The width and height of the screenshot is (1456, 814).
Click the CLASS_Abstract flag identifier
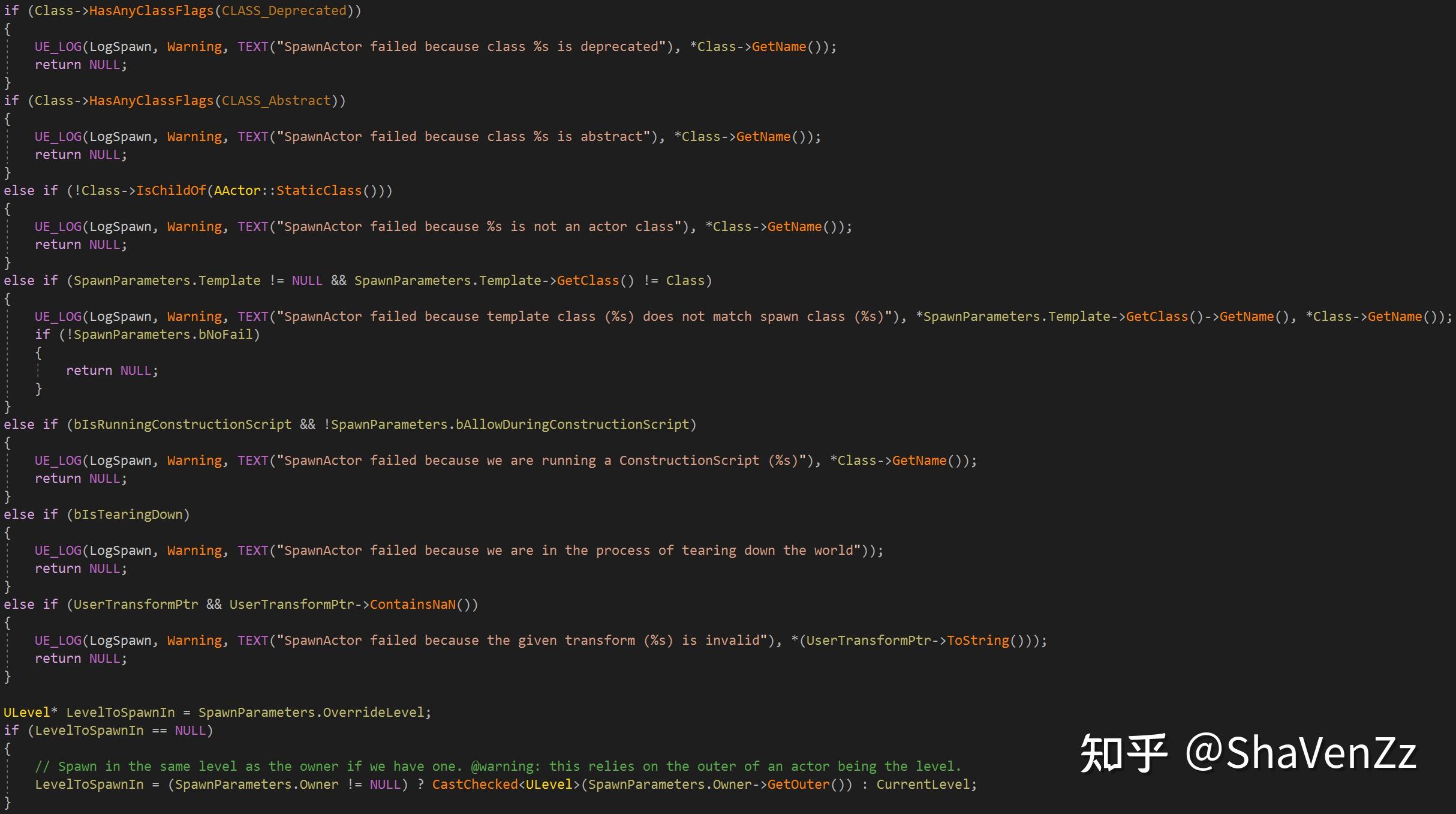coord(276,101)
